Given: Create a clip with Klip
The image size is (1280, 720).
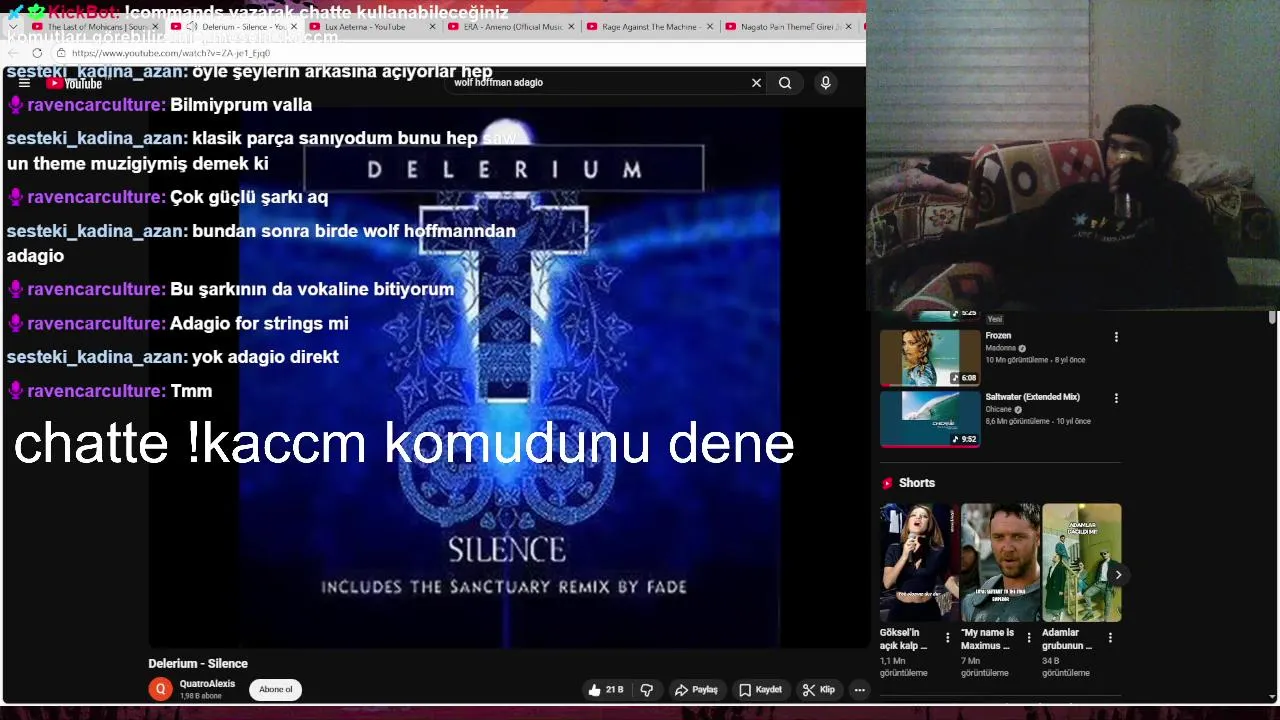Looking at the screenshot, I should click(x=818, y=690).
